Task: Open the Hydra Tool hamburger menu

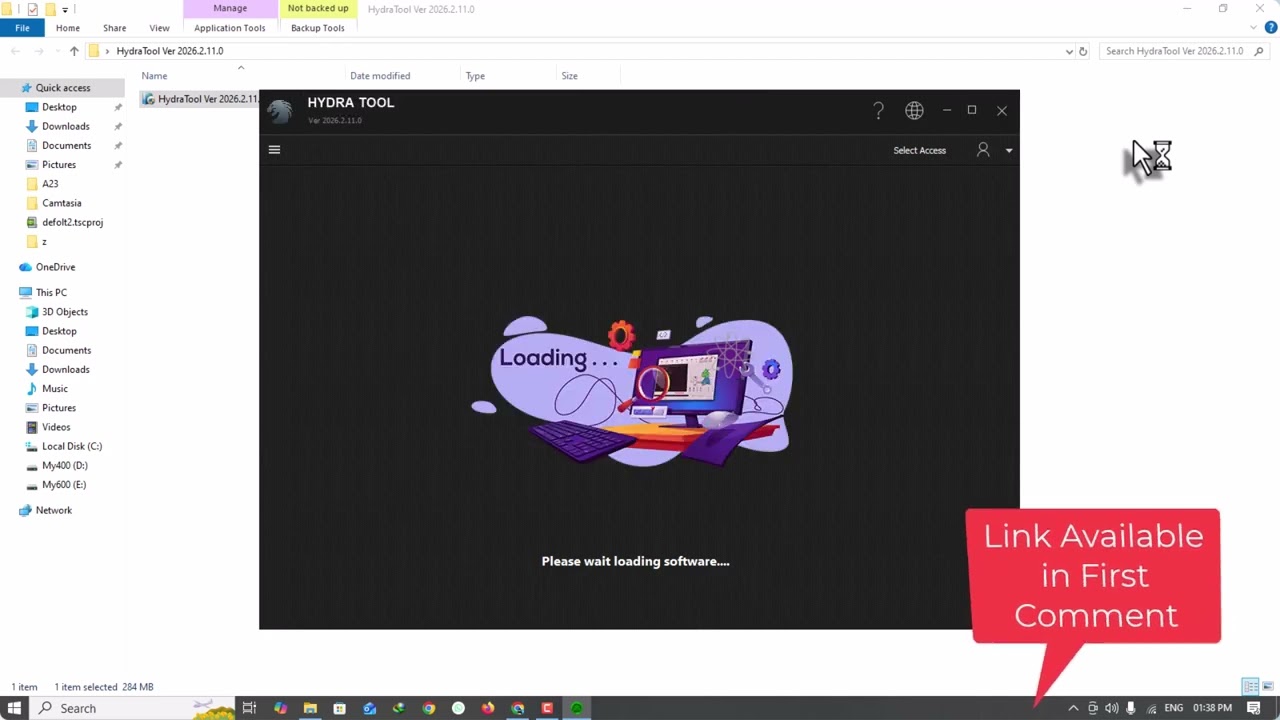Action: [274, 150]
